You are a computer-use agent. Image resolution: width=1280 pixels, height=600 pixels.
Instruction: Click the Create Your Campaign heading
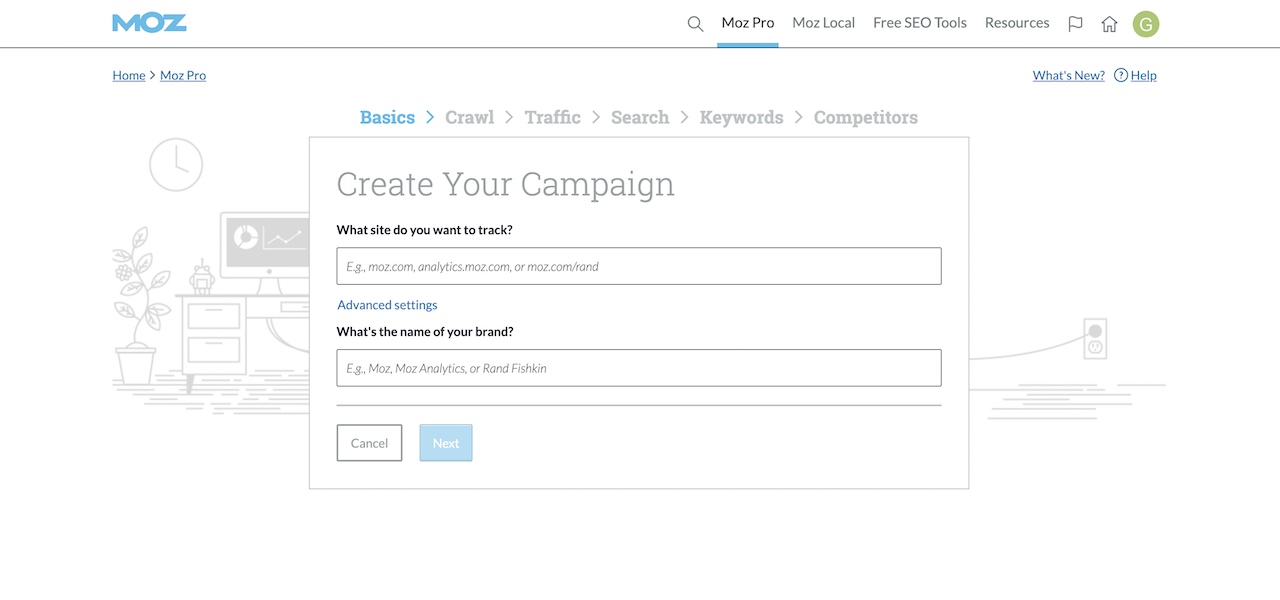[506, 184]
